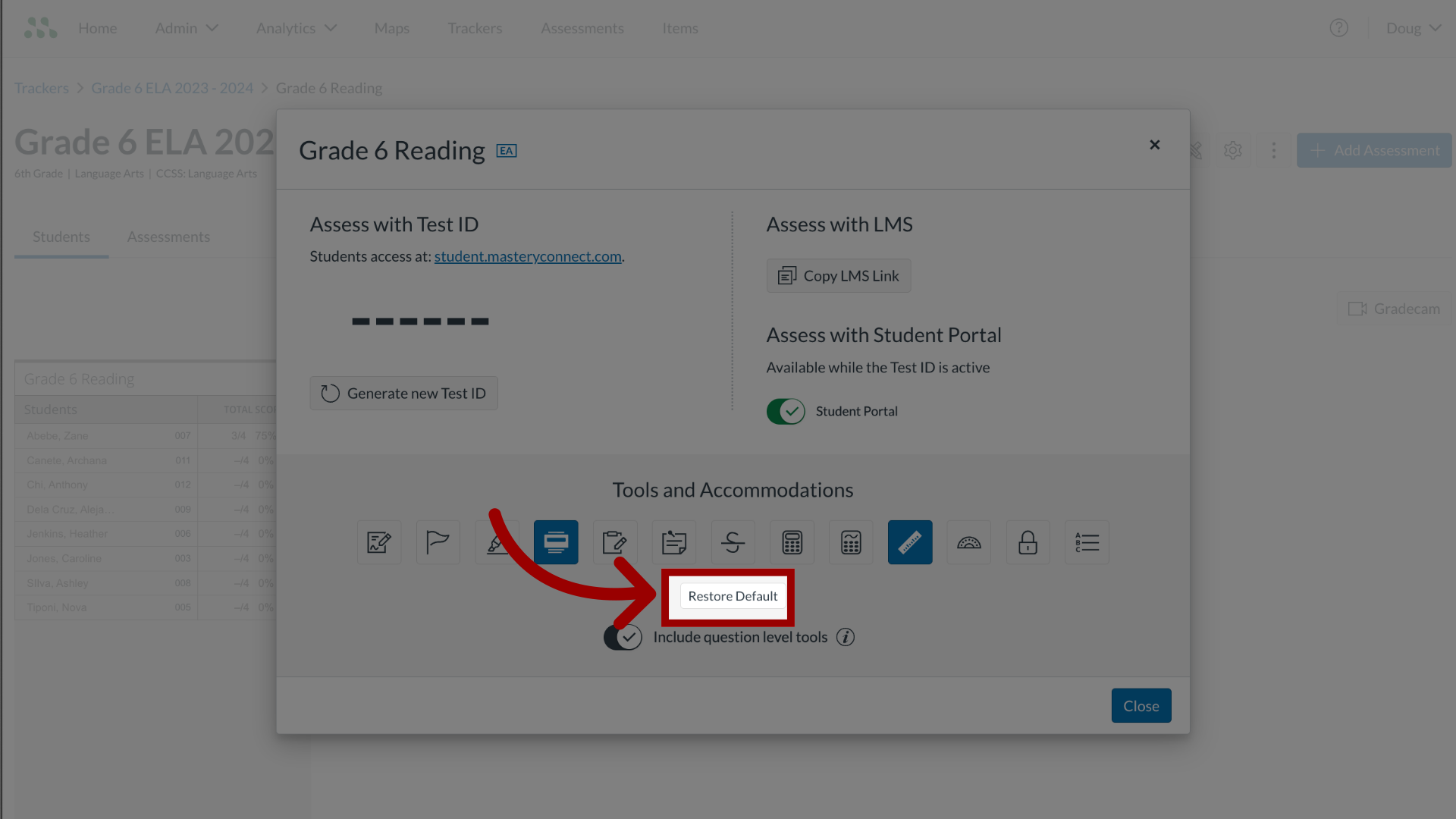This screenshot has width=1456, height=819.
Task: Toggle the lock browser tool
Action: (x=1028, y=542)
